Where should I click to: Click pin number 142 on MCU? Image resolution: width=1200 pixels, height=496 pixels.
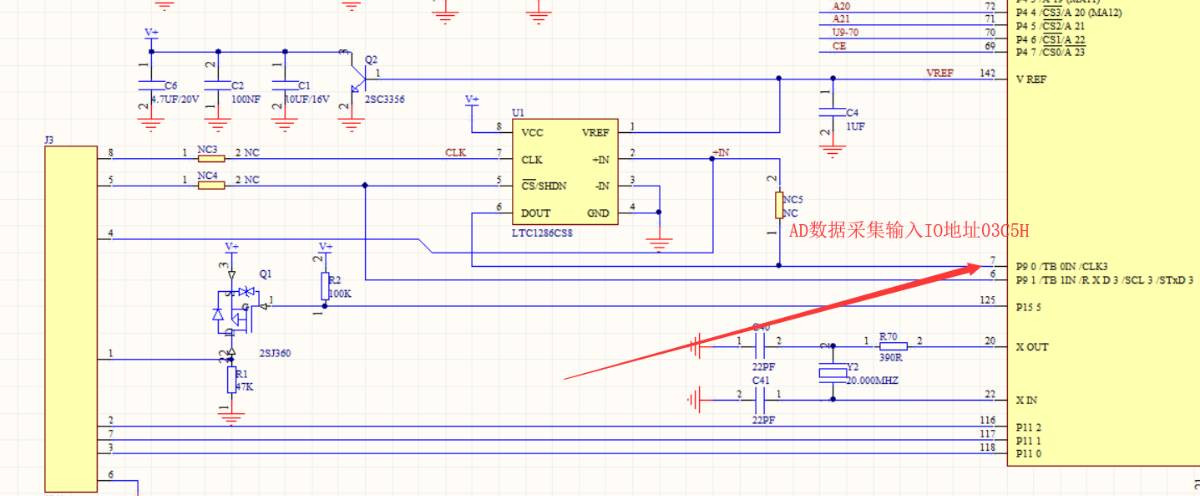(x=987, y=74)
